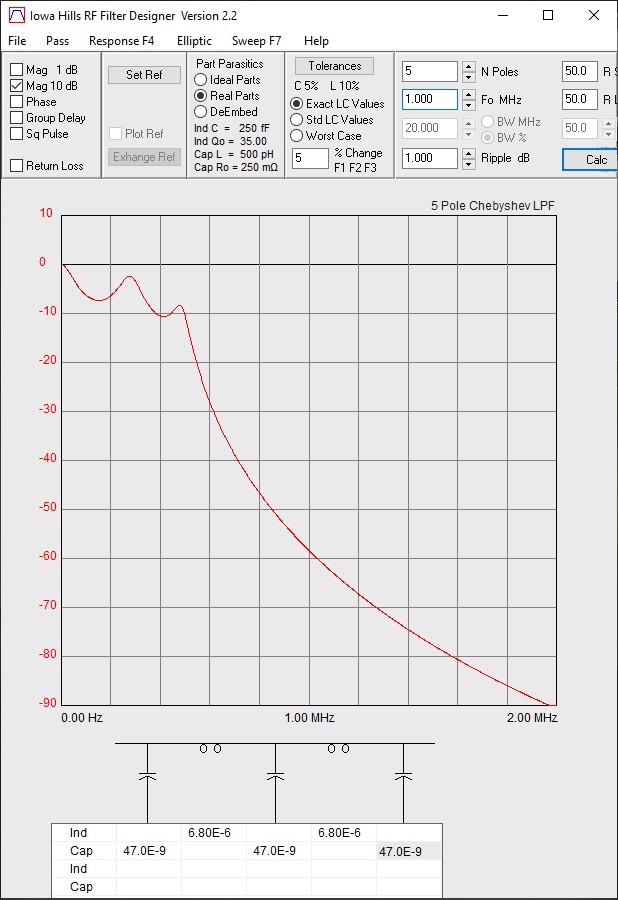Open the Help menu
This screenshot has height=900, width=618.
point(316,41)
